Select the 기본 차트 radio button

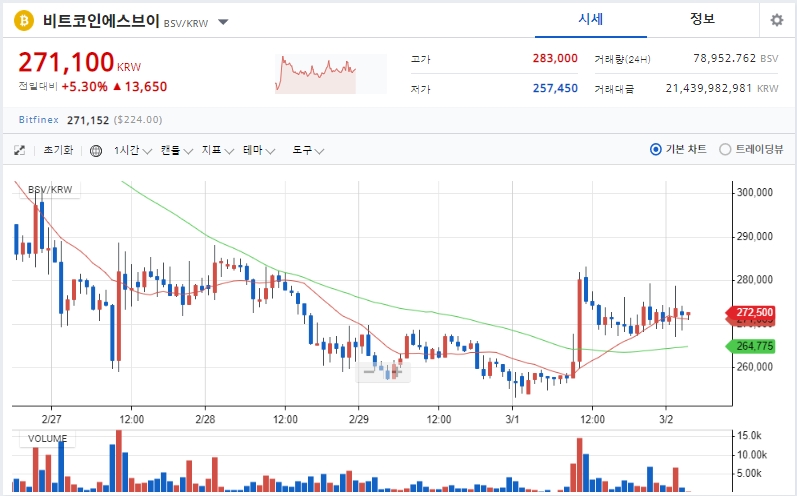click(x=656, y=149)
